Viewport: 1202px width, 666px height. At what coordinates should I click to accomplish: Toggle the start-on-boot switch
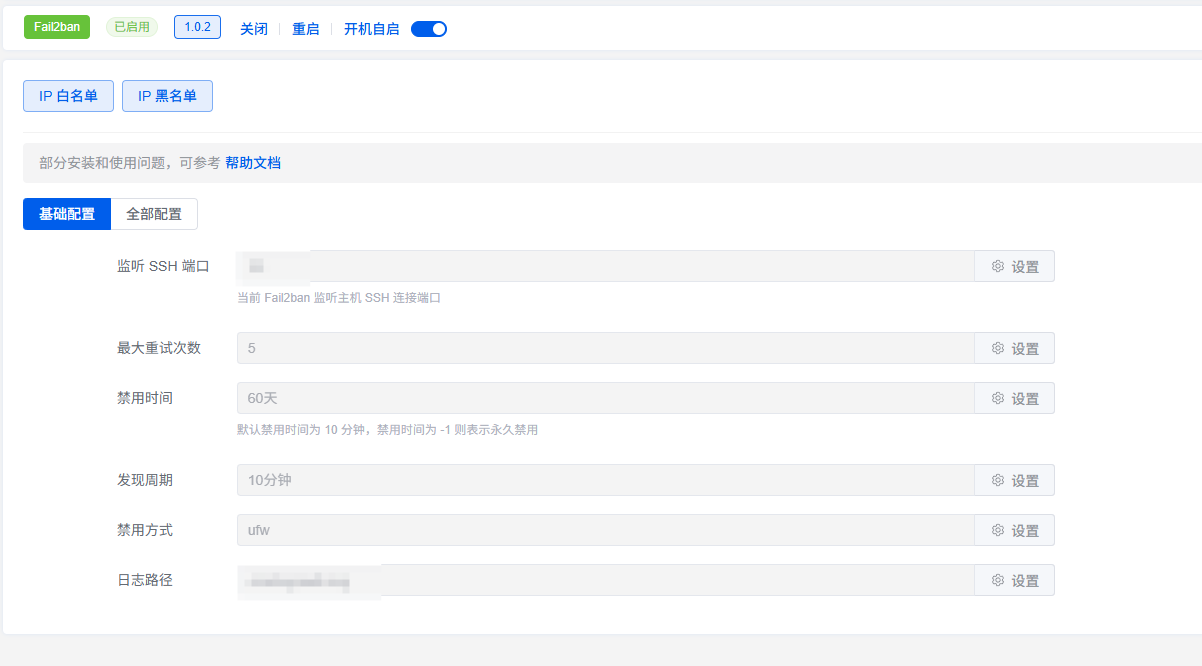coord(429,29)
